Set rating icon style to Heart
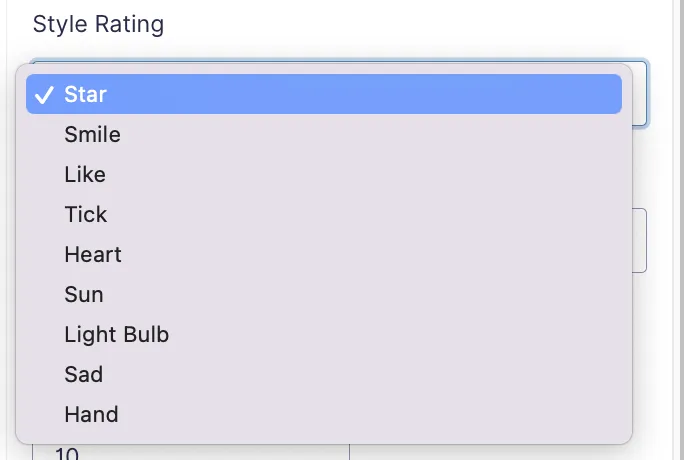This screenshot has height=460, width=684. (93, 255)
